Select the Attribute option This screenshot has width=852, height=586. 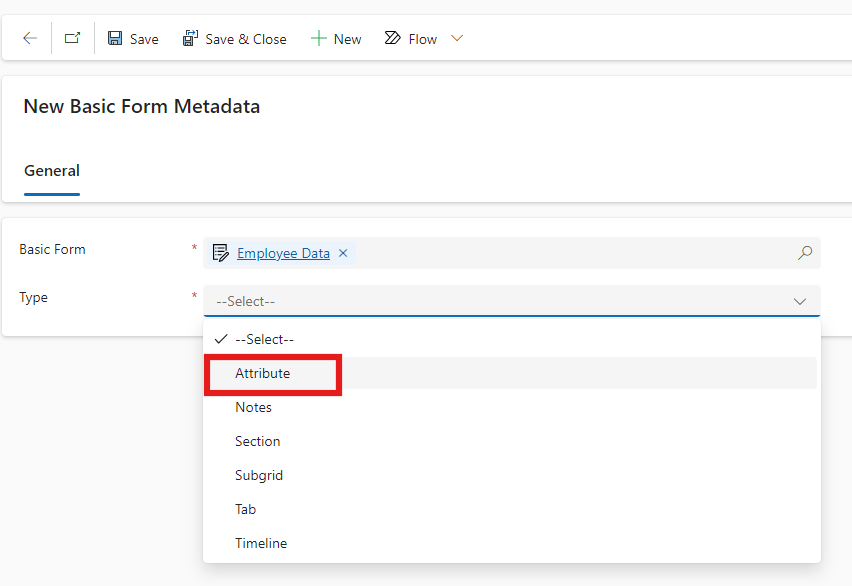(263, 373)
